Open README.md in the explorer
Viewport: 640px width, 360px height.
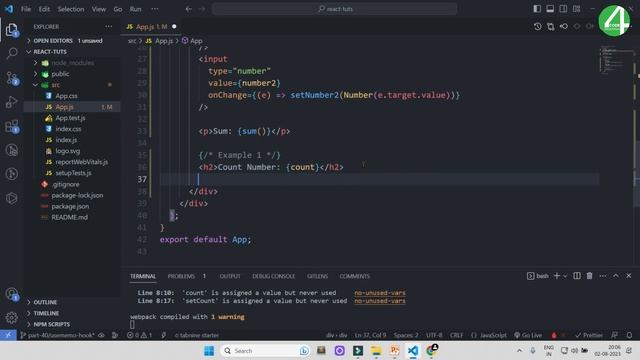tap(69, 217)
